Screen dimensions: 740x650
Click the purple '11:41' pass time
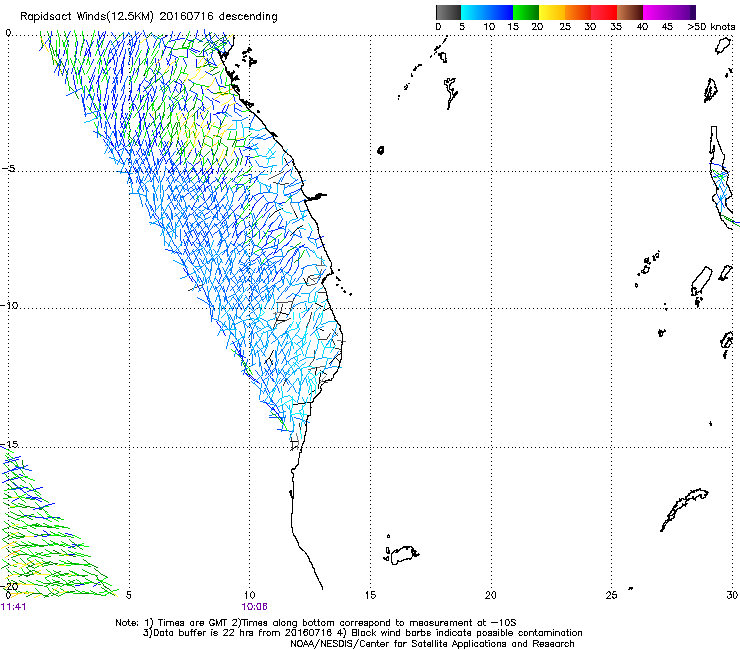click(14, 607)
